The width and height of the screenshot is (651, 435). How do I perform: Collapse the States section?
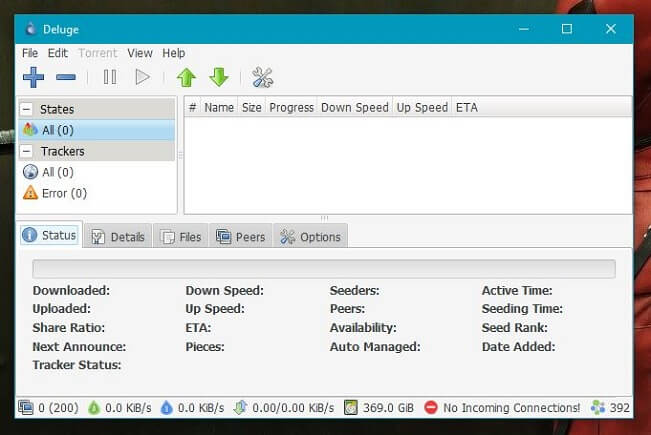coord(27,109)
